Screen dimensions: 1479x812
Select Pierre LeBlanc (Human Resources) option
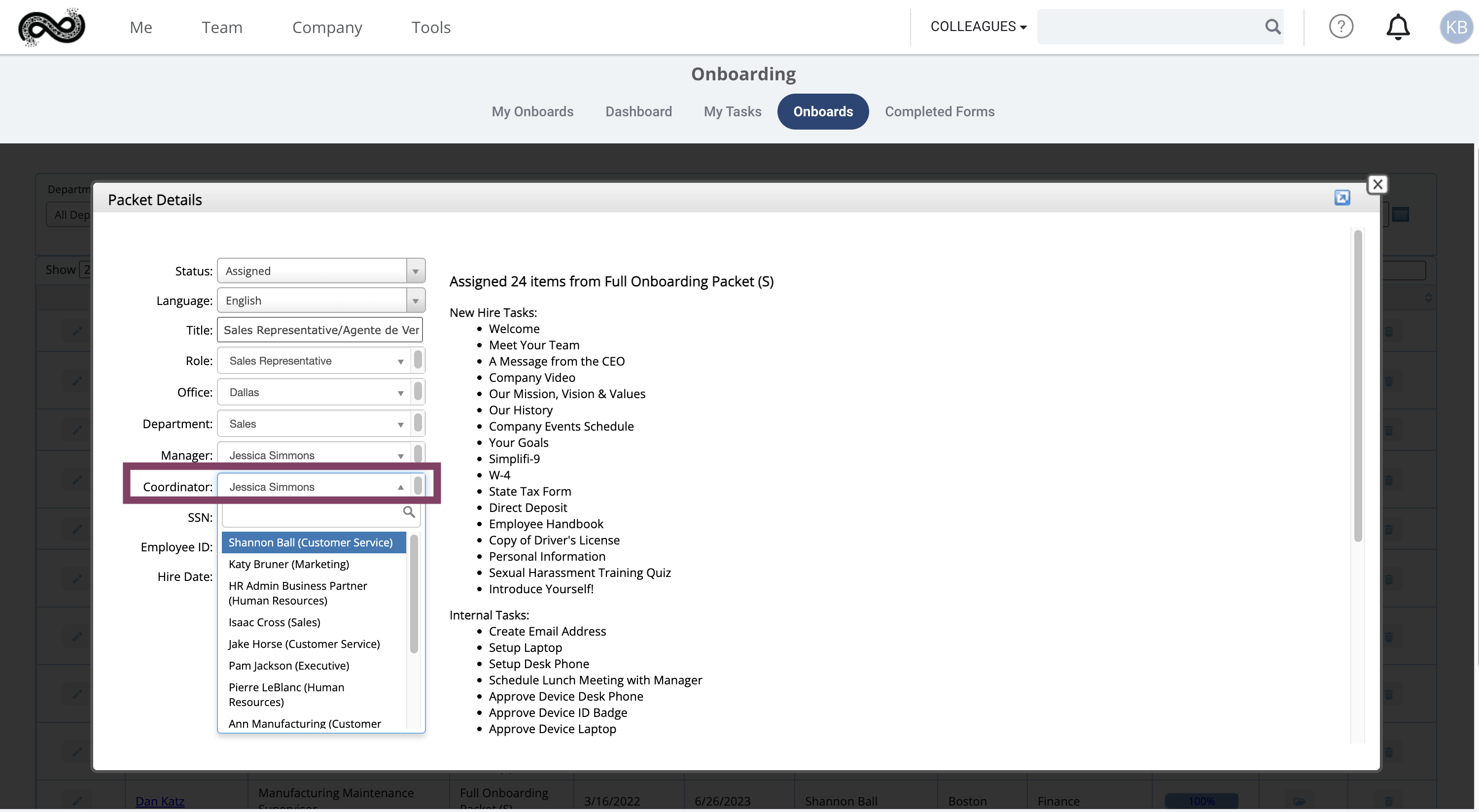[314, 694]
